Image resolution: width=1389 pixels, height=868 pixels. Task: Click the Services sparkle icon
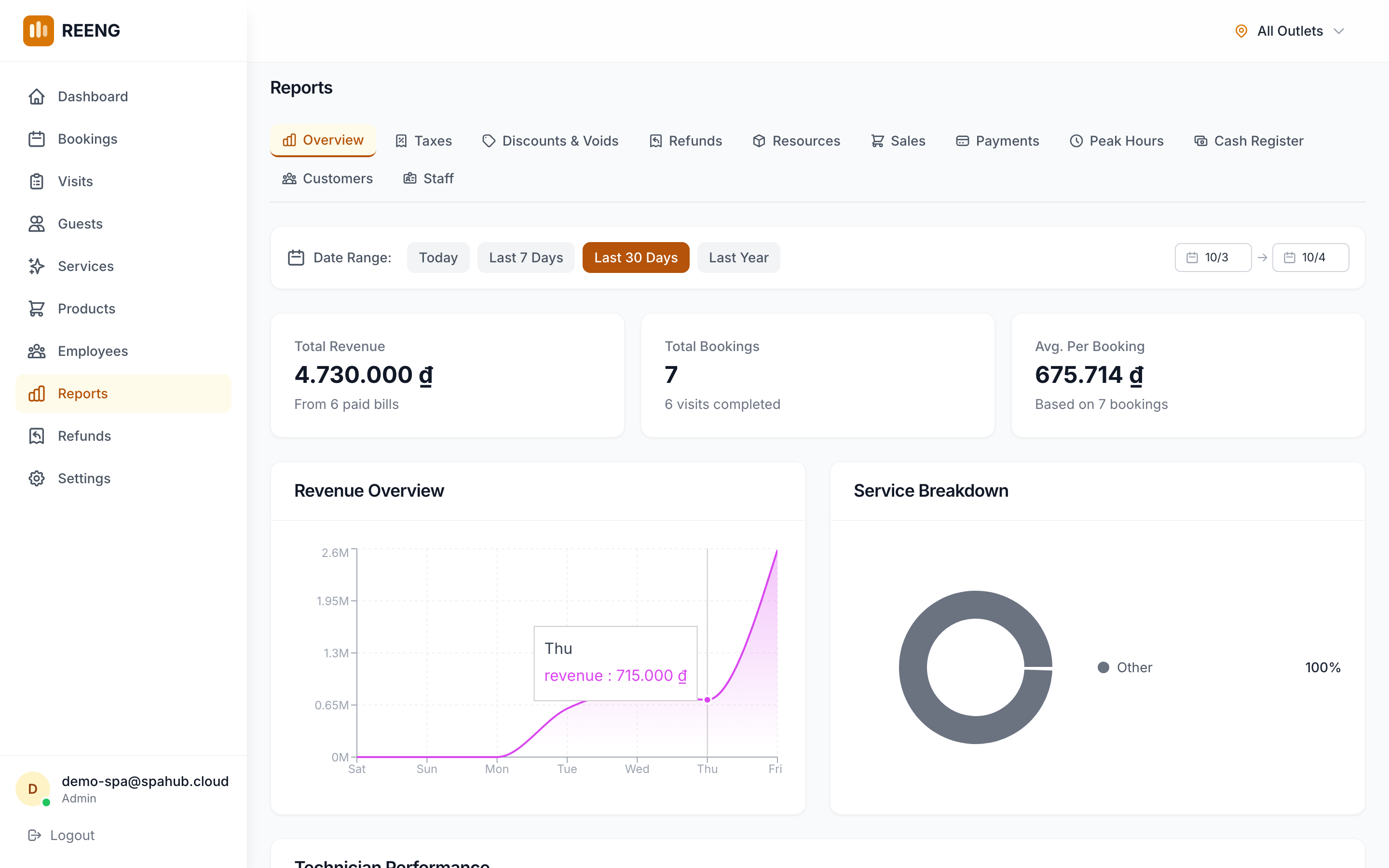[36, 266]
